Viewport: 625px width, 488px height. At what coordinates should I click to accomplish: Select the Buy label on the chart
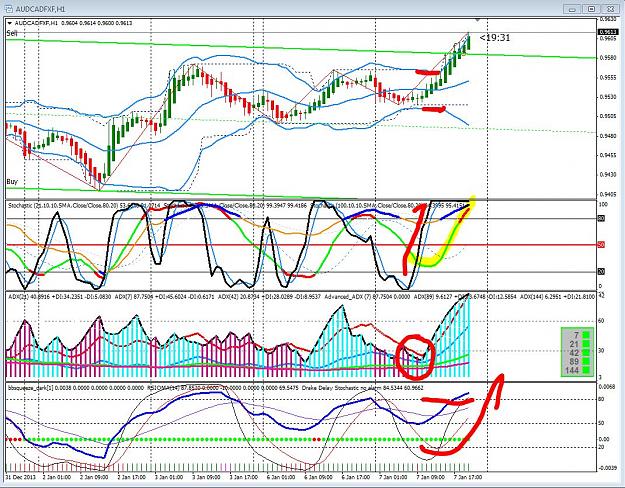tap(12, 181)
